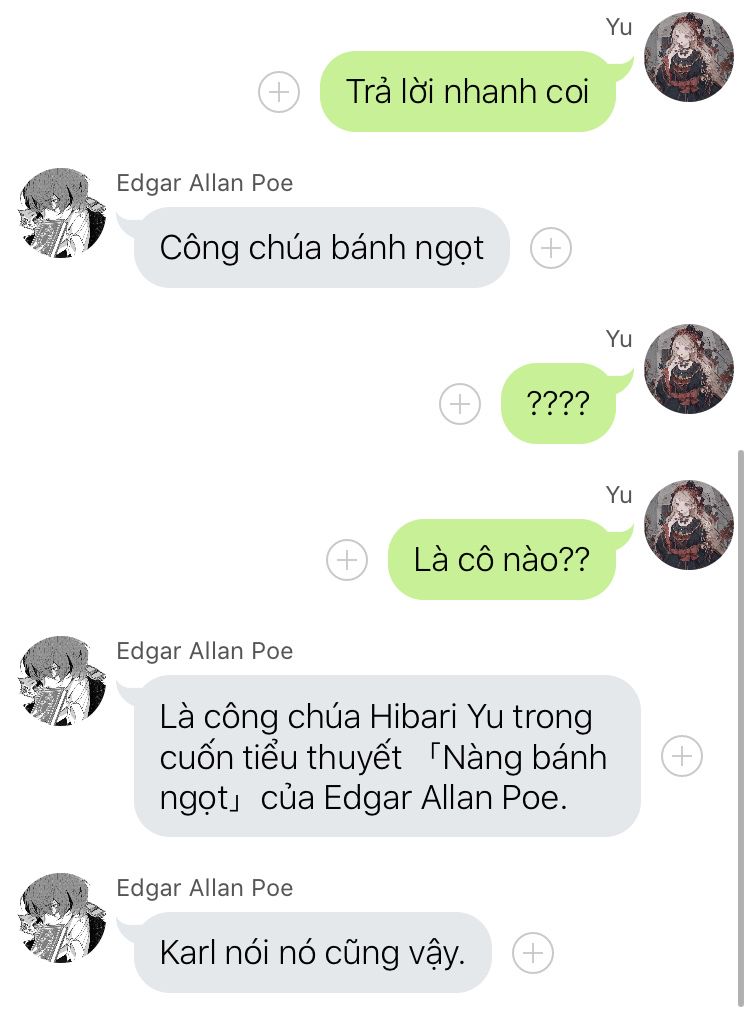Tap plus icon beside "Karl nói nó cũng vậy."
The width and height of the screenshot is (750, 1011).
(533, 953)
